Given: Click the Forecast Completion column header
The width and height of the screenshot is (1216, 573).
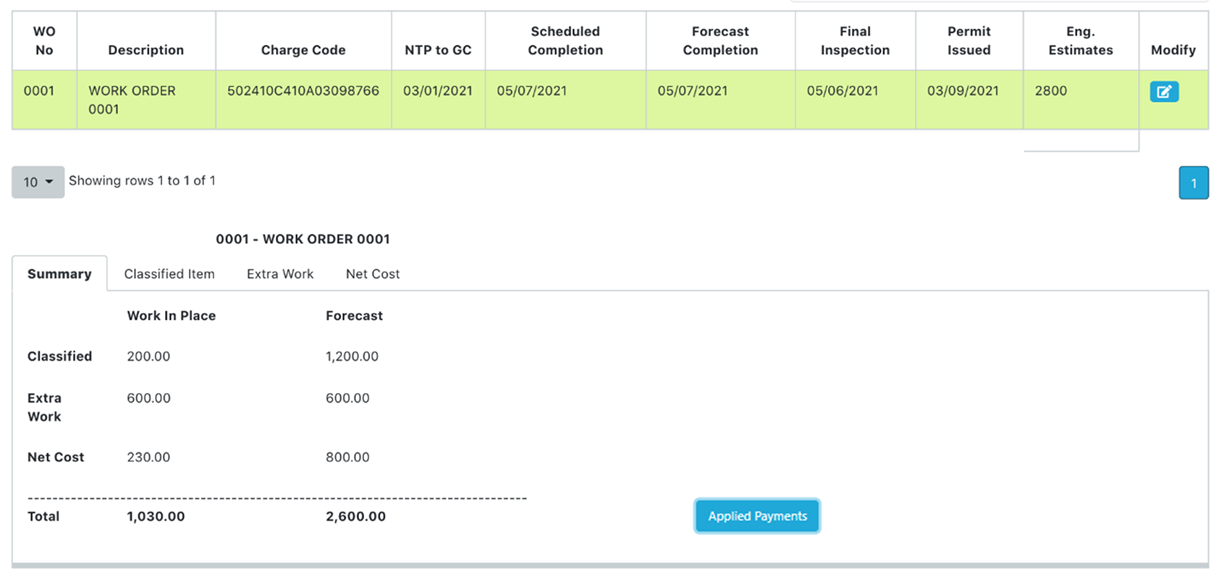Looking at the screenshot, I should (x=720, y=41).
